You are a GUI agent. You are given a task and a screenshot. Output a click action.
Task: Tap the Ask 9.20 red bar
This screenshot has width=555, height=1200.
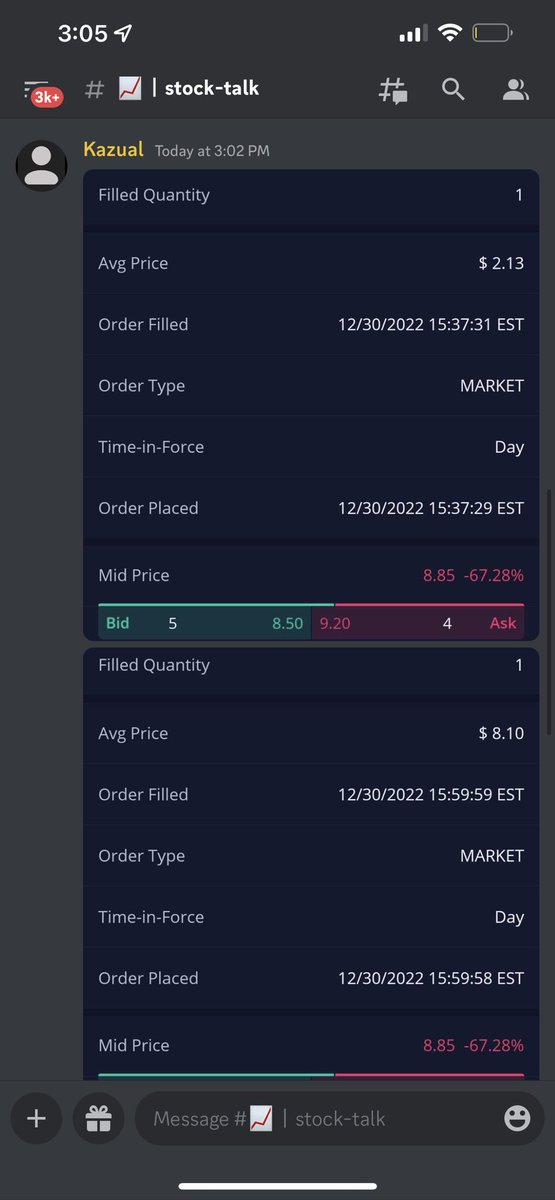(x=418, y=623)
